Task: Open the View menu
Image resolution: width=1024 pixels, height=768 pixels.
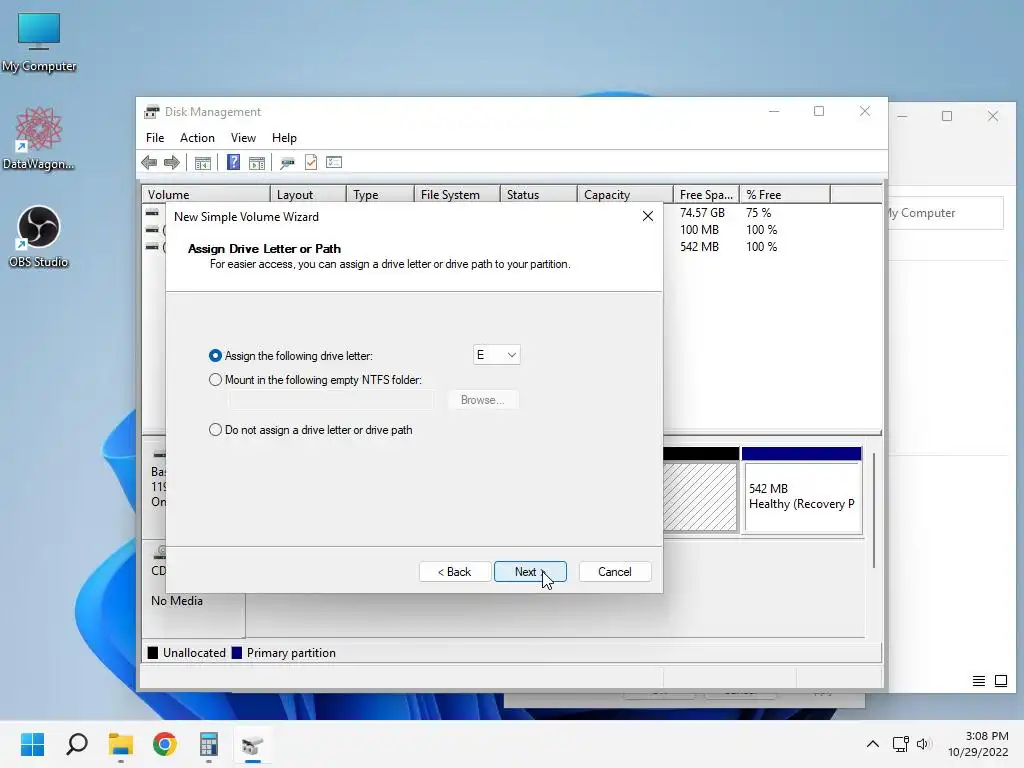Action: pos(243,138)
